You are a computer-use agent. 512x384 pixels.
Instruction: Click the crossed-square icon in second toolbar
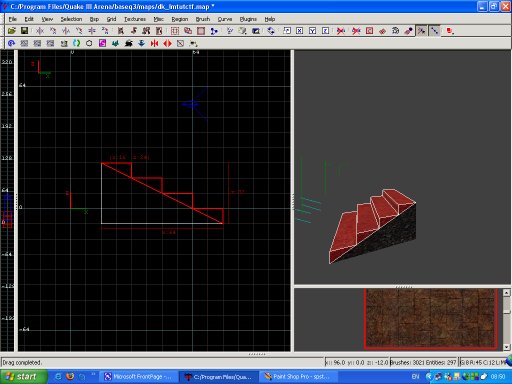pyautogui.click(x=180, y=43)
